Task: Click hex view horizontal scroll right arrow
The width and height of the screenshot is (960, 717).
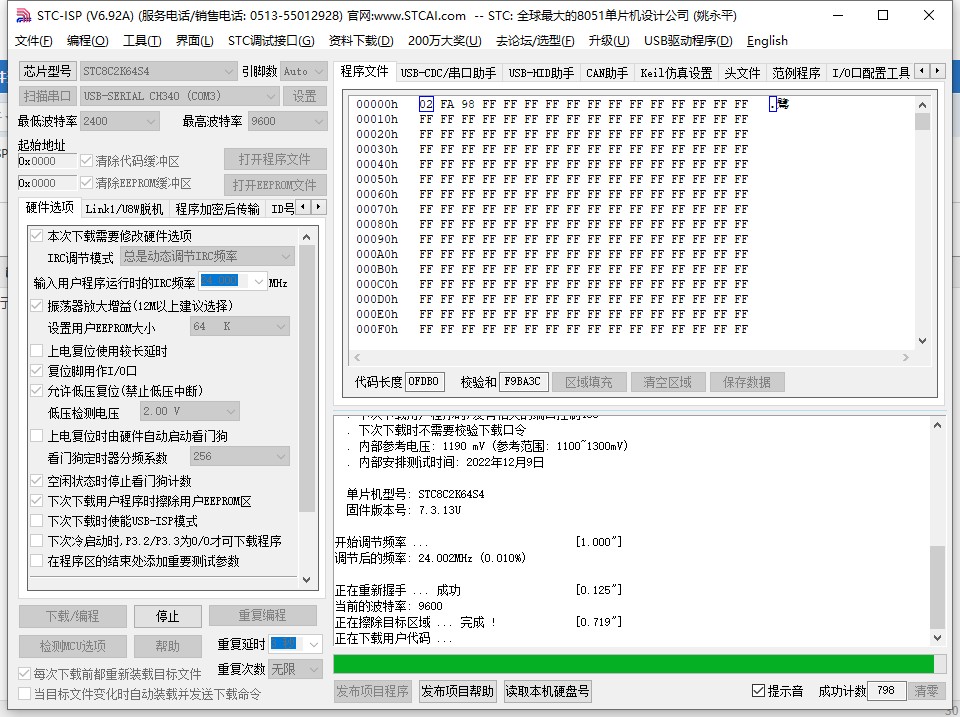Action: coord(906,358)
